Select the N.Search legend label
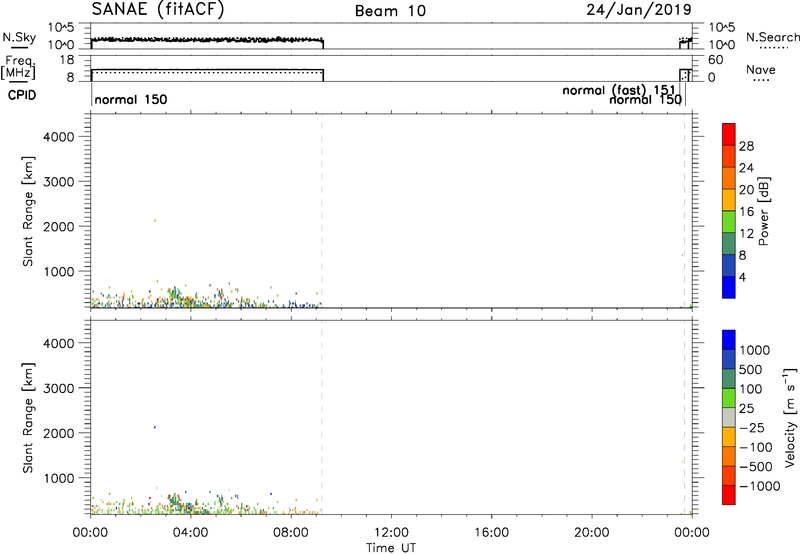Image resolution: width=800 pixels, height=554 pixels. pyautogui.click(x=772, y=37)
